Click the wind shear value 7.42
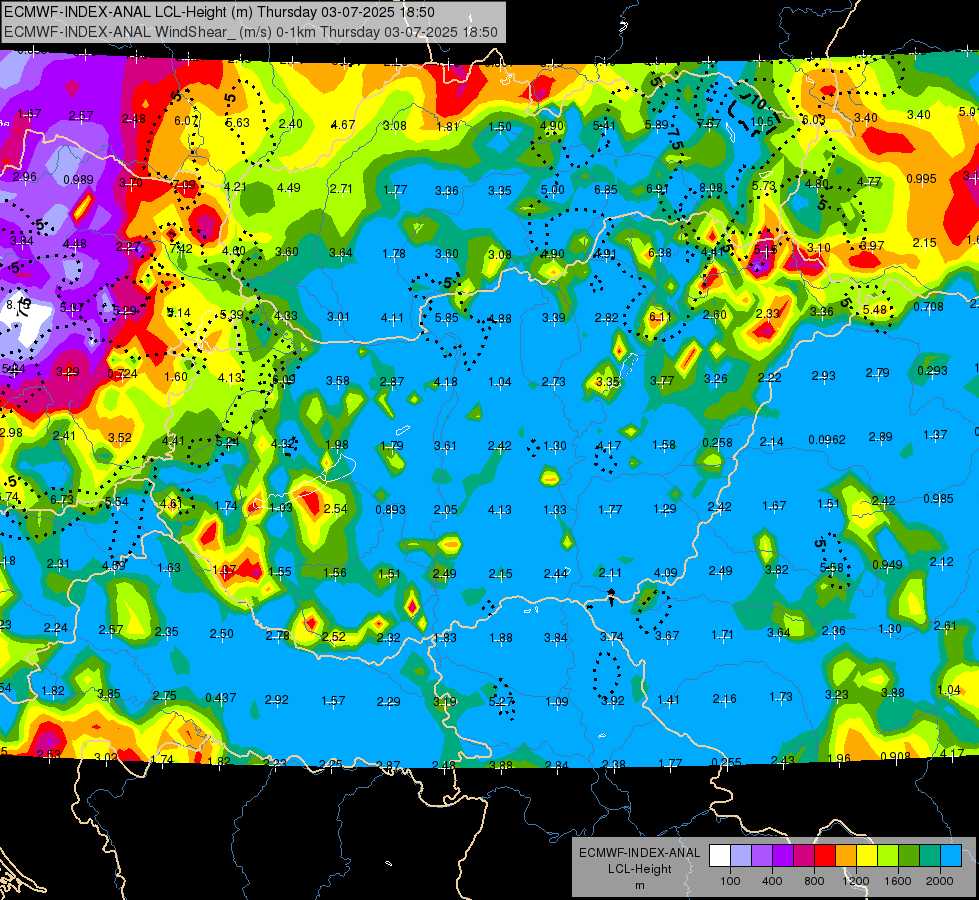 click(181, 249)
